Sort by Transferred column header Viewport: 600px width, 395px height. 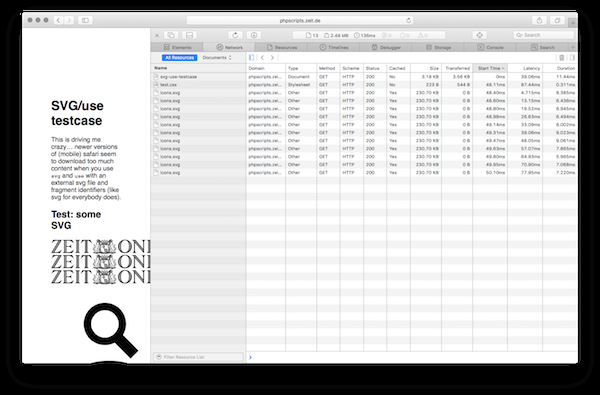click(x=457, y=68)
